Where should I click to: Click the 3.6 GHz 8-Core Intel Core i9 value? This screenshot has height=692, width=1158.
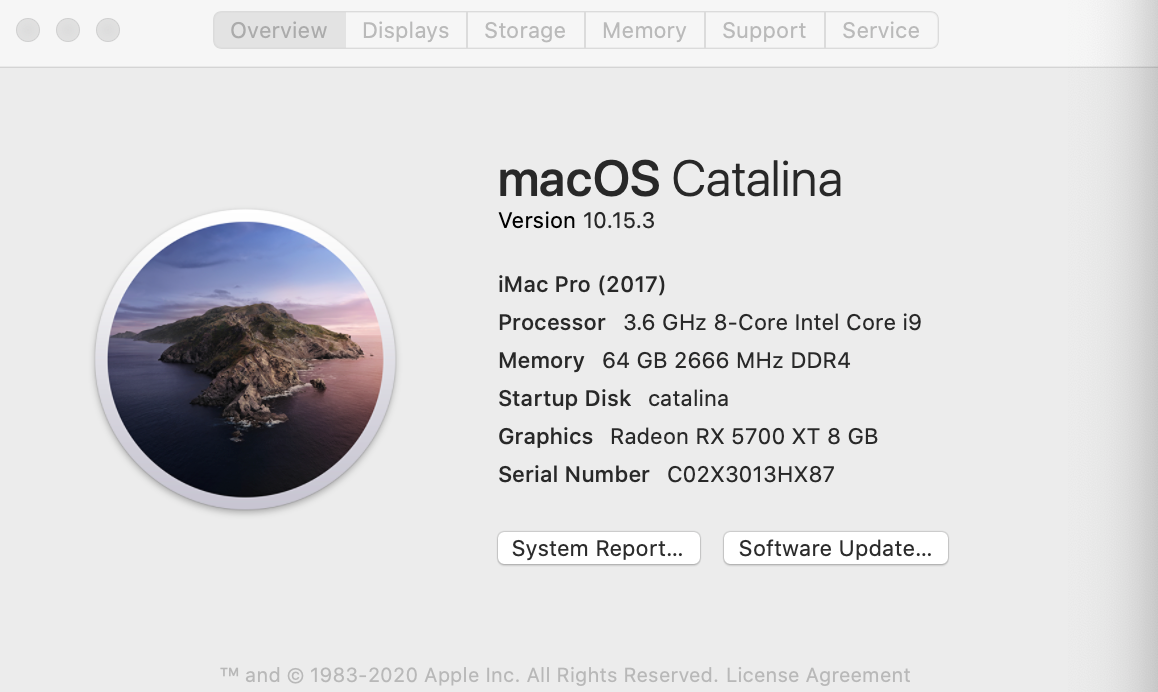tap(772, 322)
